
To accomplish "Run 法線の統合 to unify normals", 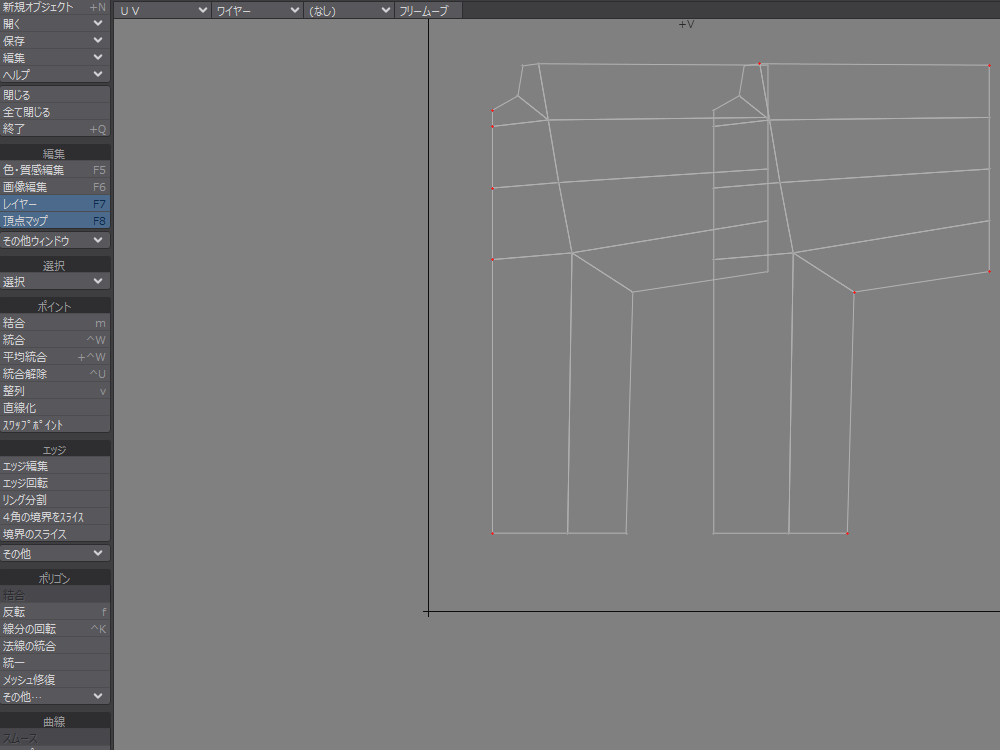I will pyautogui.click(x=54, y=646).
